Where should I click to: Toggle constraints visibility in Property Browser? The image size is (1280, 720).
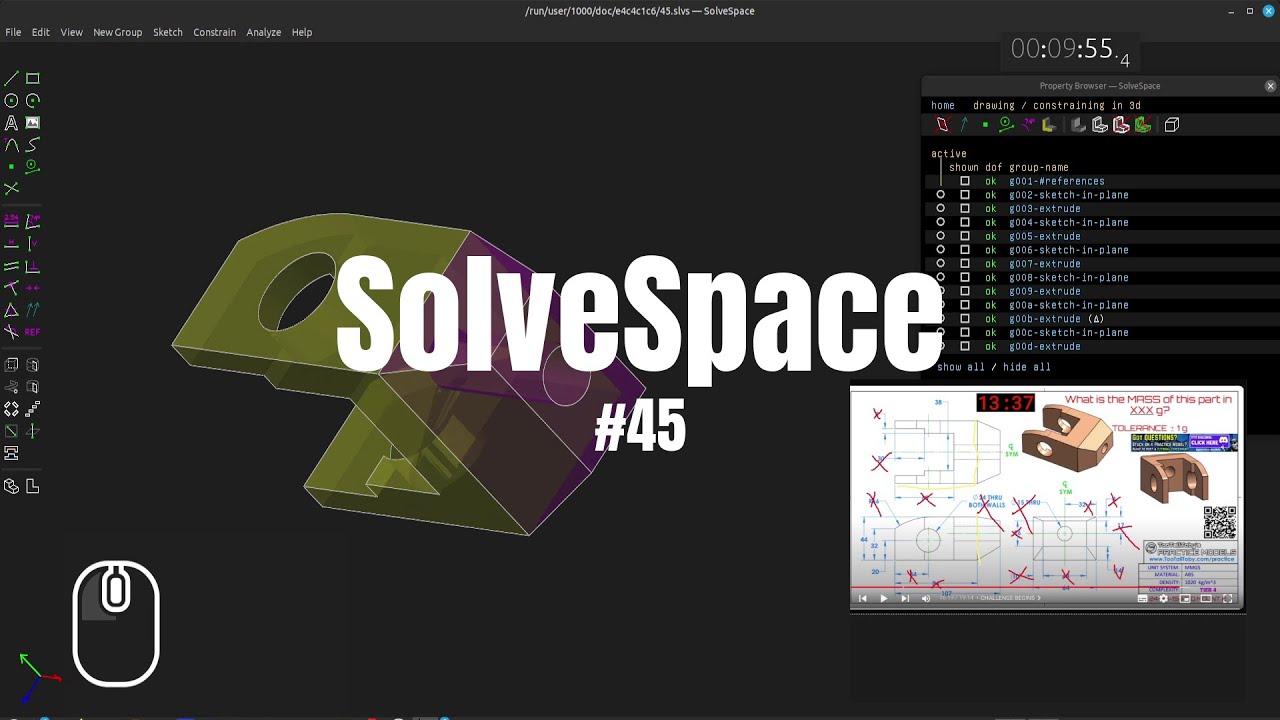[x=1028, y=125]
